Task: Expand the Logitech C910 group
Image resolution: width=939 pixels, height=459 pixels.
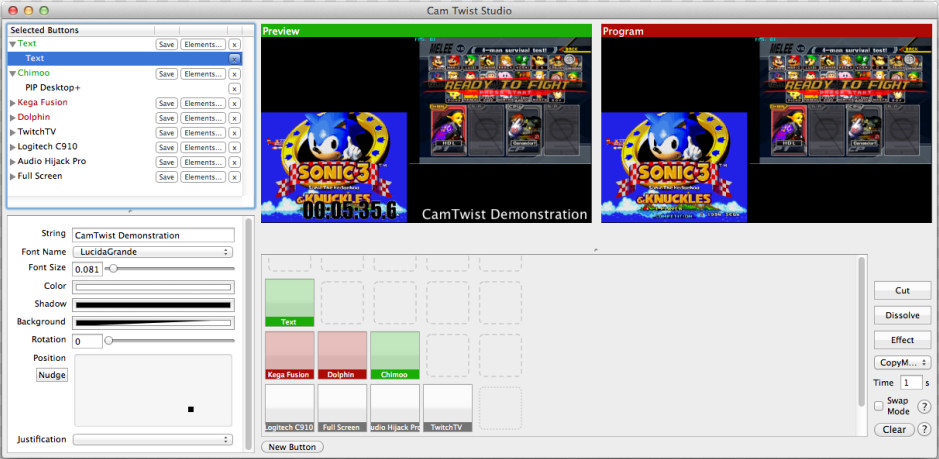Action: 13,147
